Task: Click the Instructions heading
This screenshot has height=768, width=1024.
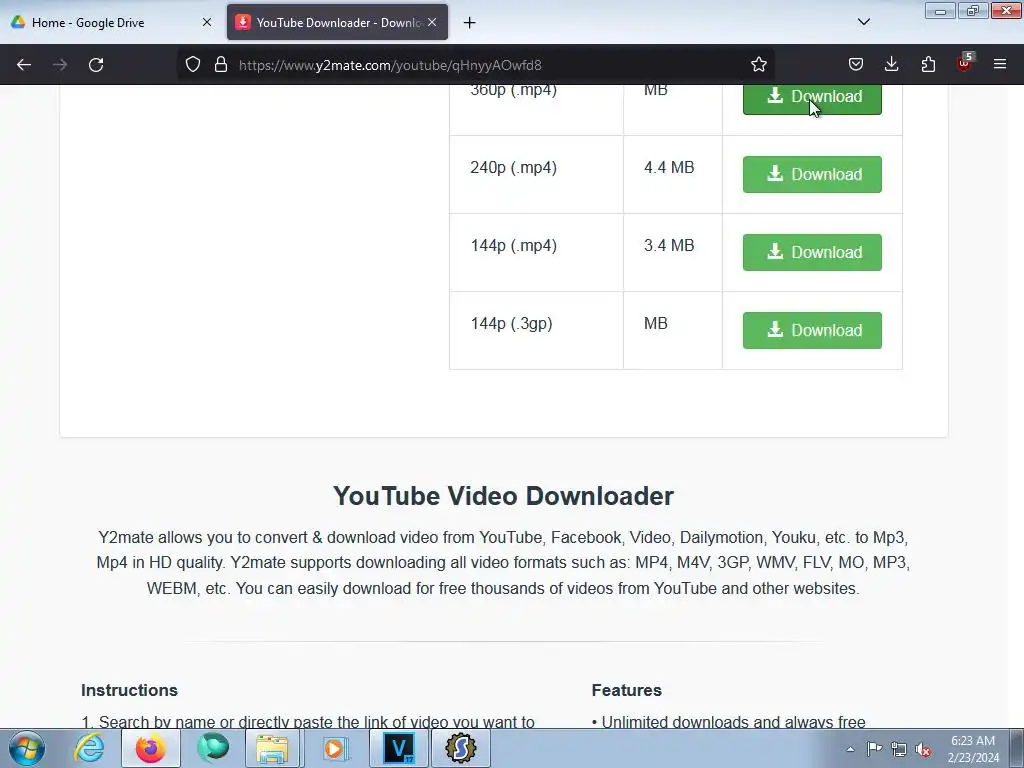Action: pyautogui.click(x=129, y=690)
